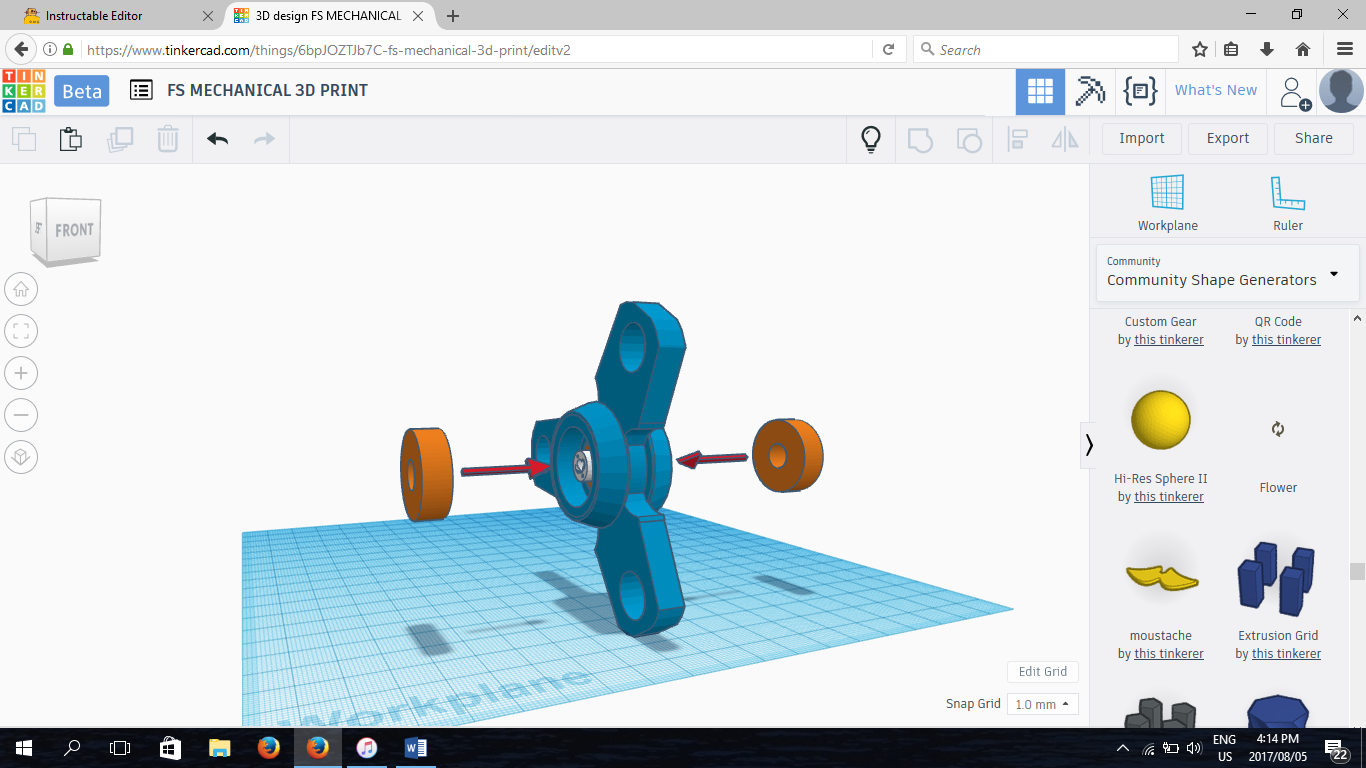Open the Firefox hamburger menu
This screenshot has width=1366, height=768.
pyautogui.click(x=1344, y=49)
